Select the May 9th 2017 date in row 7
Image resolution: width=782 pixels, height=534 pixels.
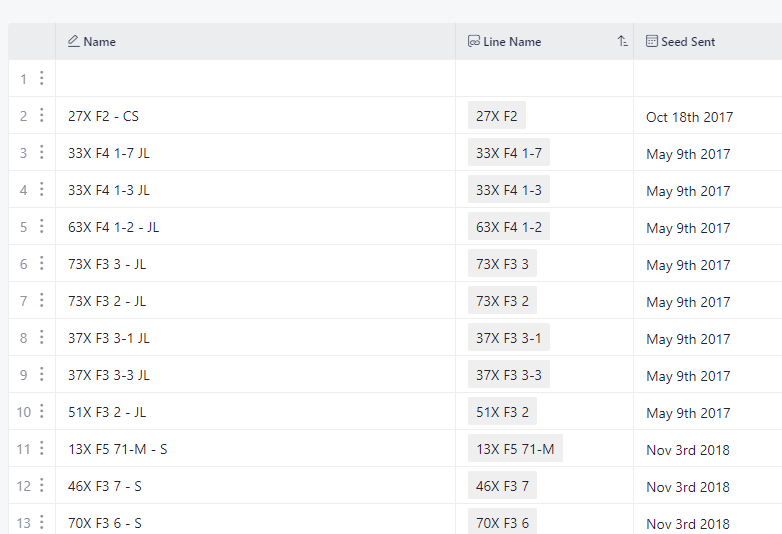(x=688, y=302)
